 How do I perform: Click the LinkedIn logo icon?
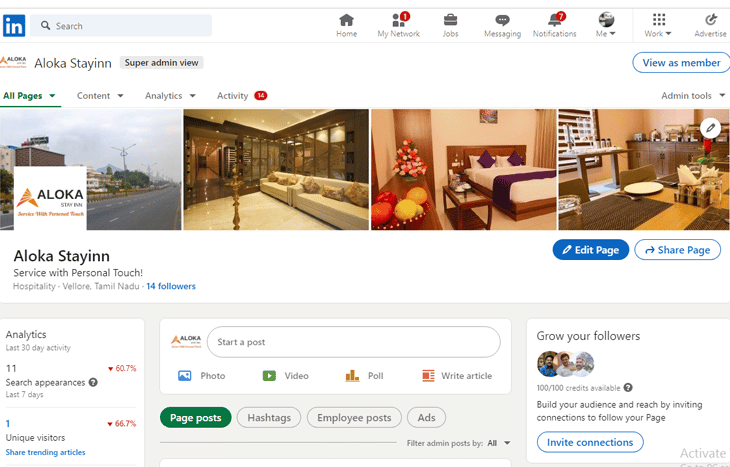point(14,25)
